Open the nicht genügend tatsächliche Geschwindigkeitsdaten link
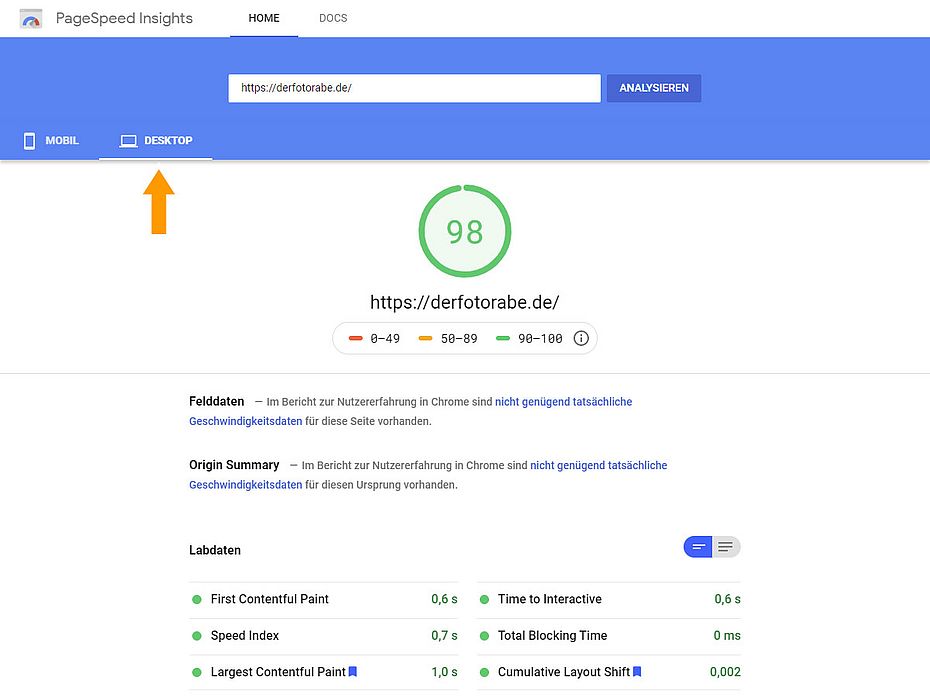This screenshot has height=698, width=930. (565, 401)
